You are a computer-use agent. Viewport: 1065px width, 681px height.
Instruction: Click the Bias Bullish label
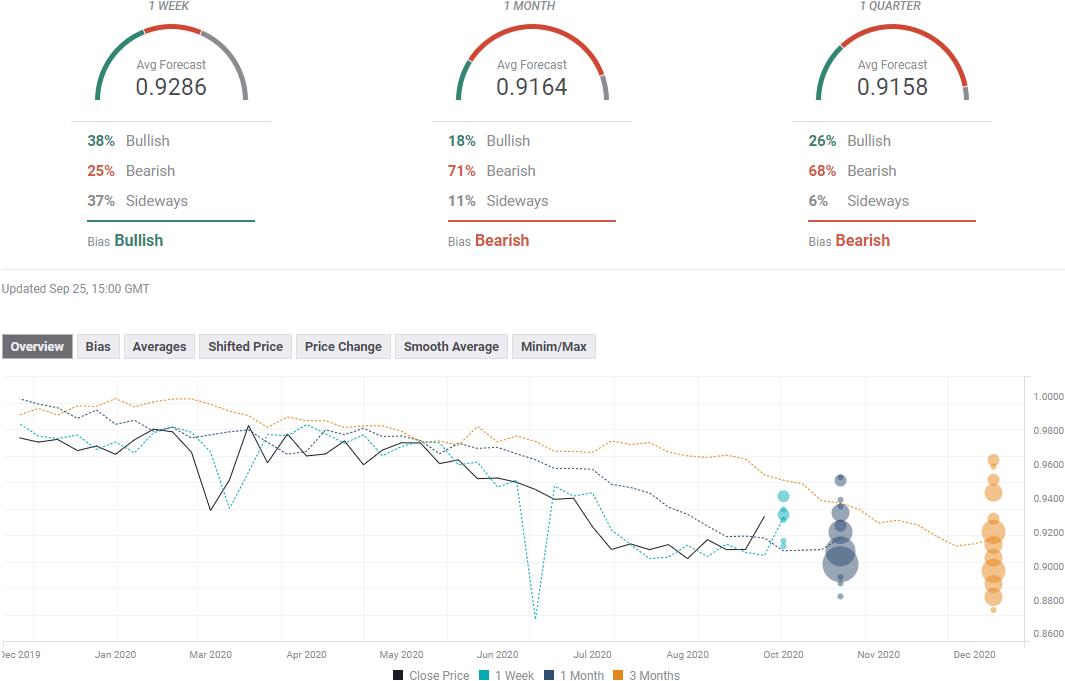pyautogui.click(x=125, y=240)
